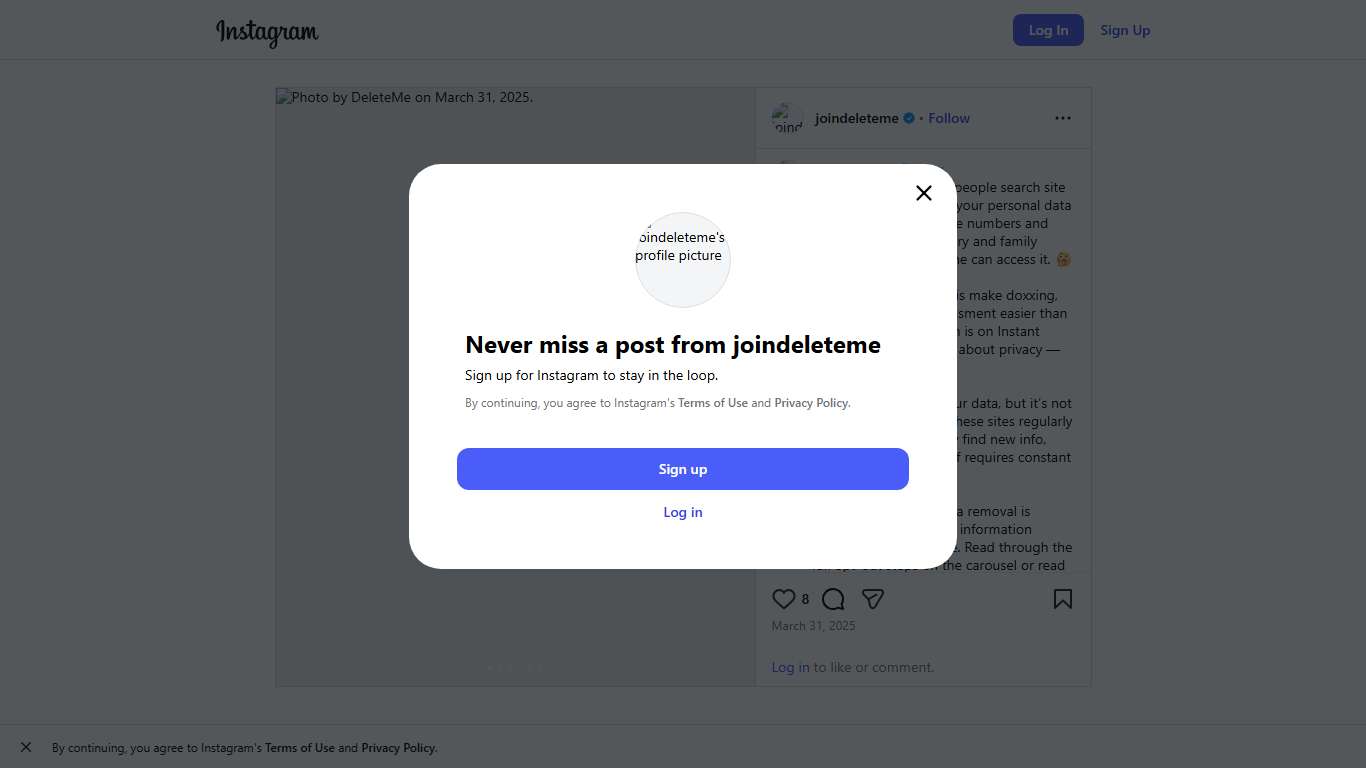The width and height of the screenshot is (1366, 768).
Task: Open the joindeleteme username link
Action: (x=857, y=118)
